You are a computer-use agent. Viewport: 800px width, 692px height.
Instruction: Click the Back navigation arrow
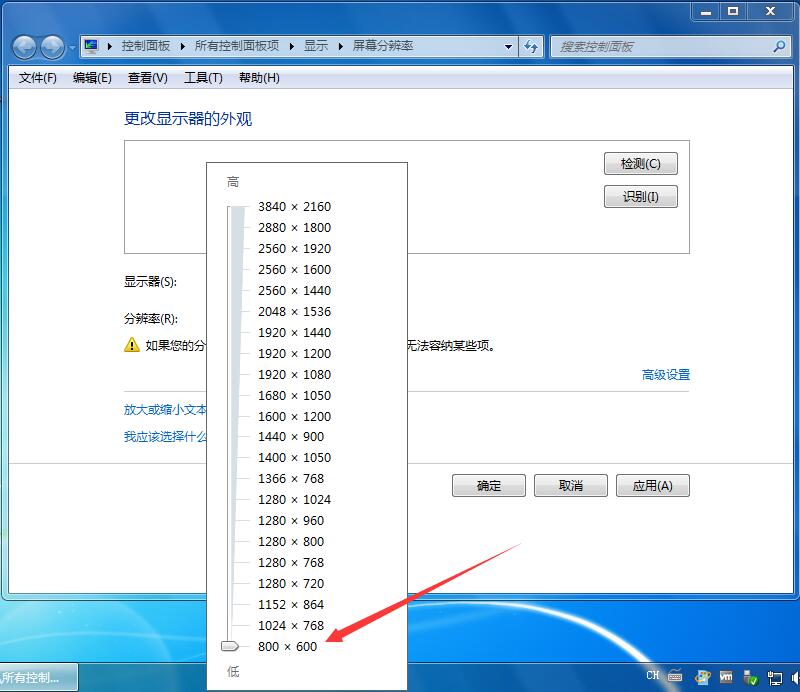click(22, 46)
